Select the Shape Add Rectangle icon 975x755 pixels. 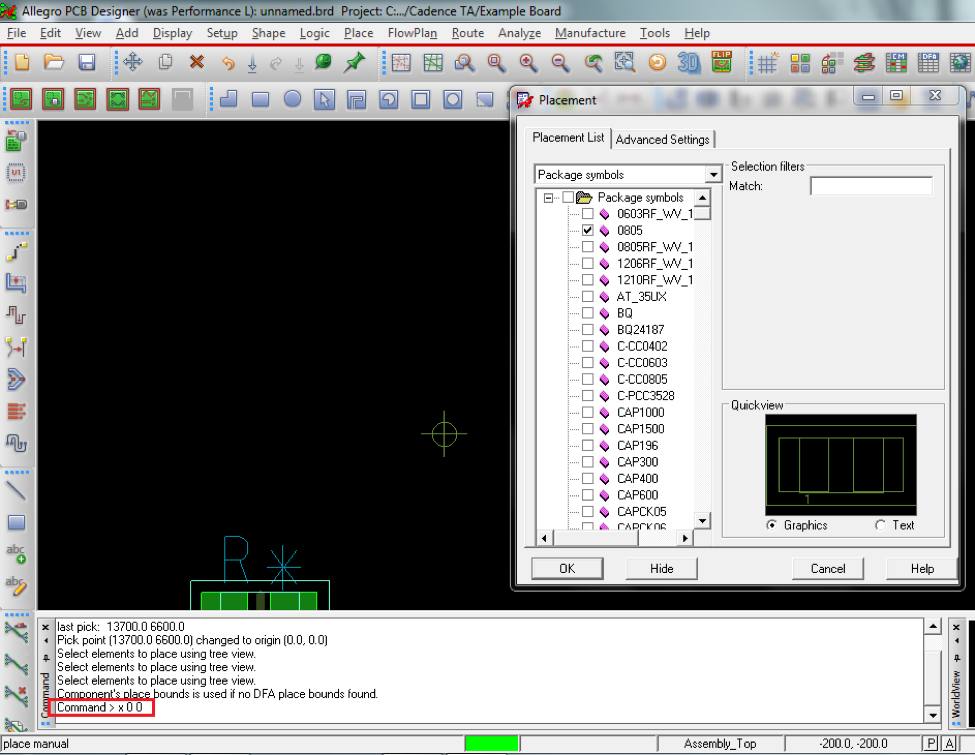[260, 99]
